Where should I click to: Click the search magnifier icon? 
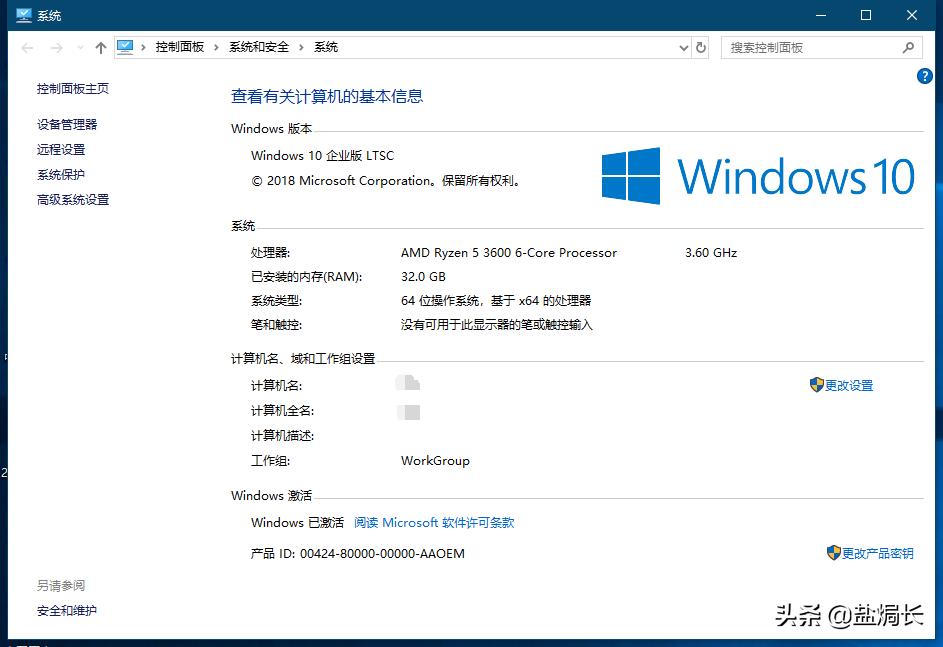906,47
